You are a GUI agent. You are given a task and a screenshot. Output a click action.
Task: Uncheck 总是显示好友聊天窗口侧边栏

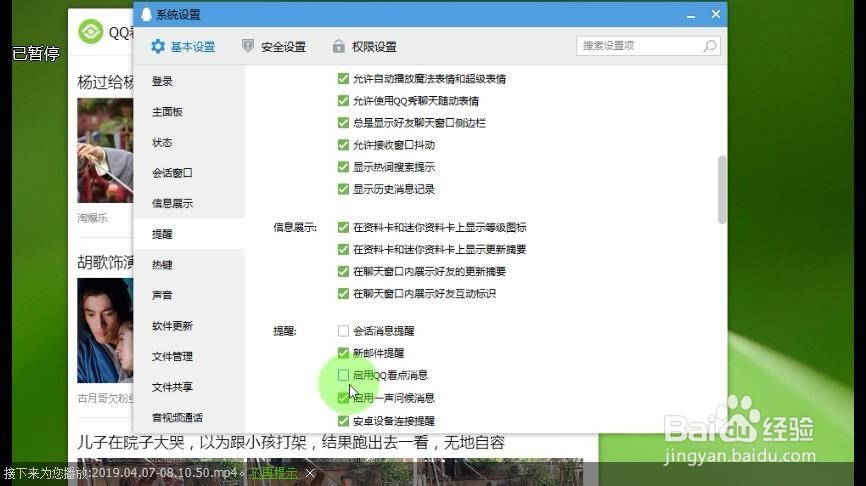[x=343, y=123]
